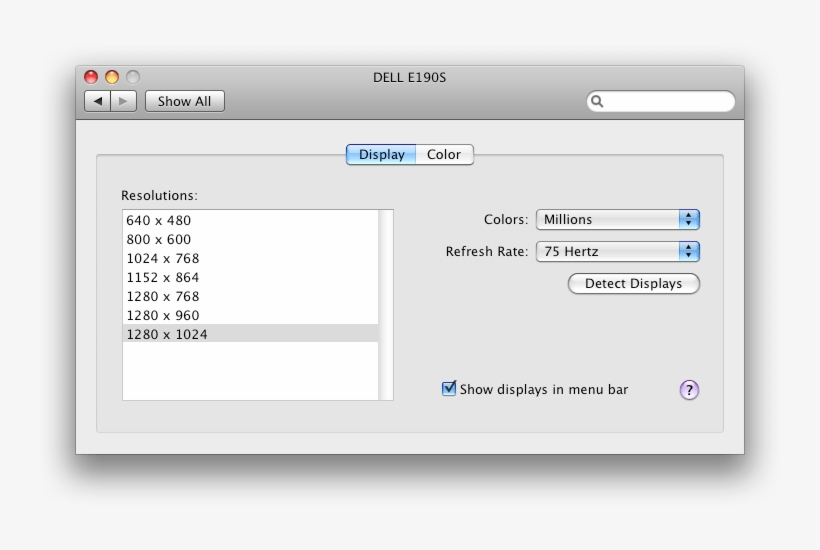Click the Show All button
Viewport: 820px width, 550px height.
click(x=184, y=101)
